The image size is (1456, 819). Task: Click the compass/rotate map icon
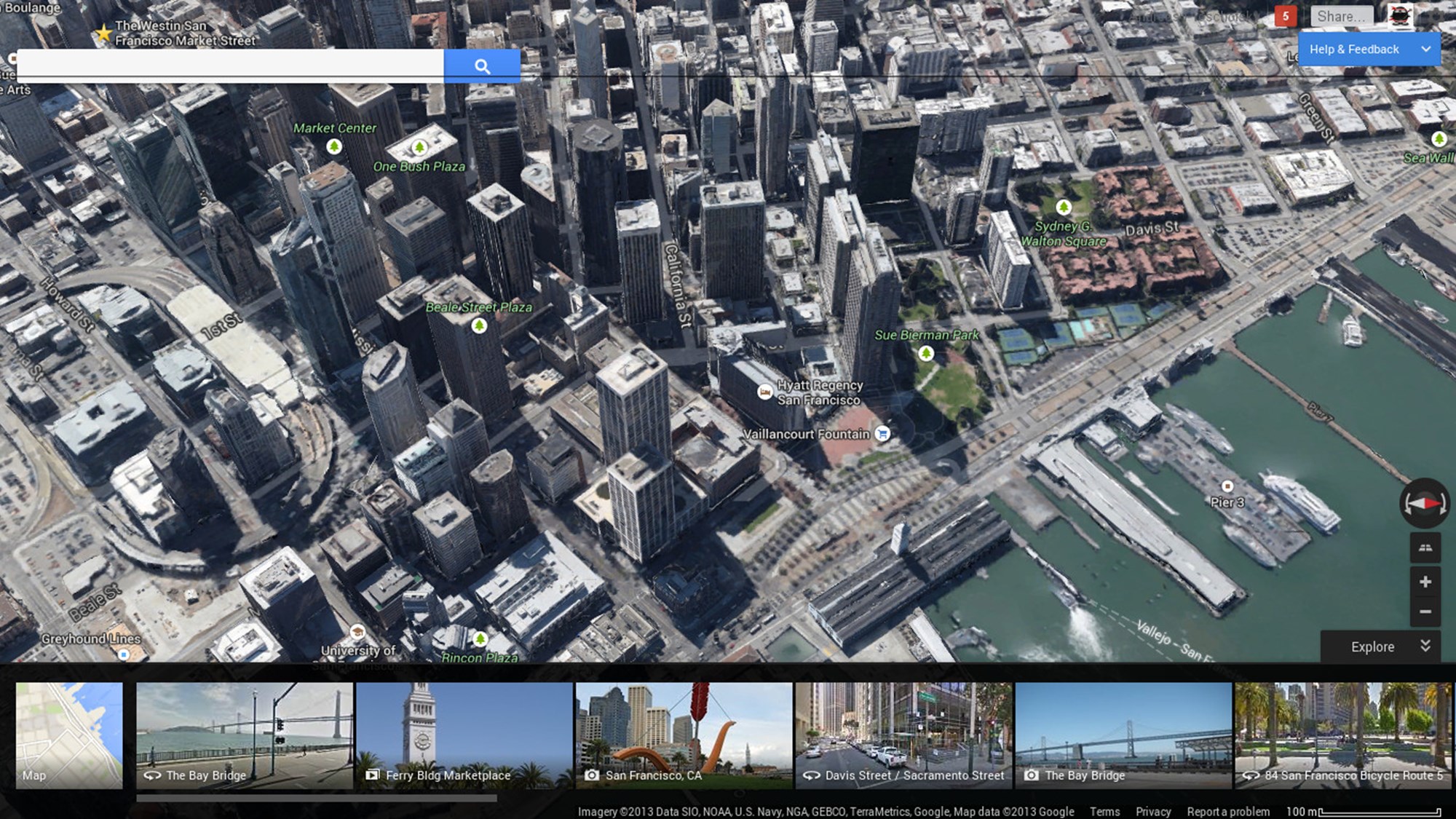coord(1423,502)
